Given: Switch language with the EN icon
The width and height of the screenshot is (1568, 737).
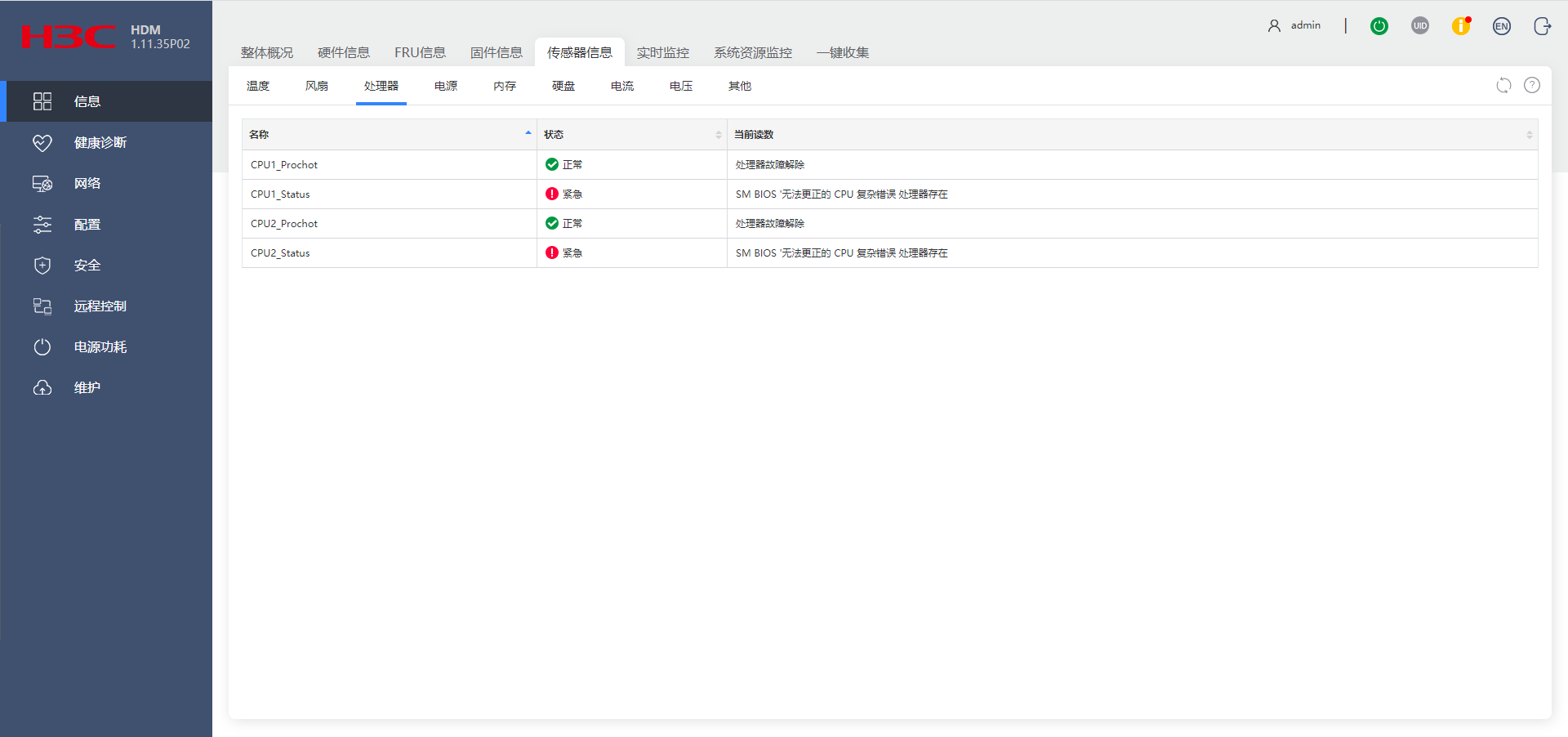Looking at the screenshot, I should tap(1502, 26).
